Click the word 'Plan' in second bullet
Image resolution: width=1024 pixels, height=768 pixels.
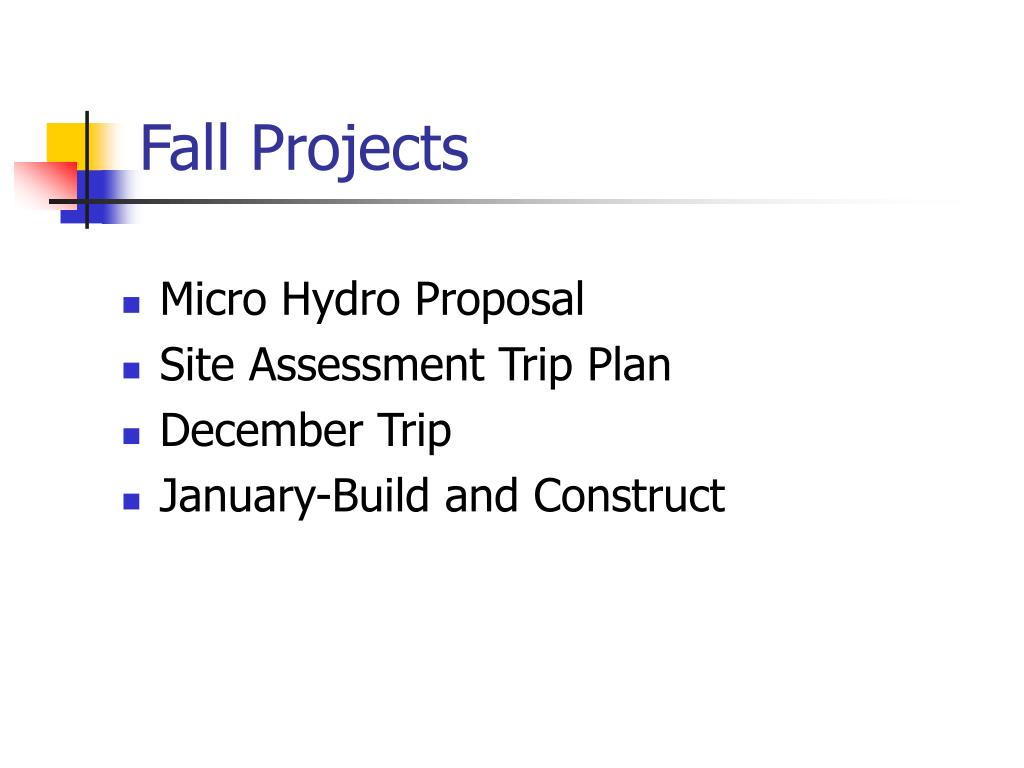point(629,364)
